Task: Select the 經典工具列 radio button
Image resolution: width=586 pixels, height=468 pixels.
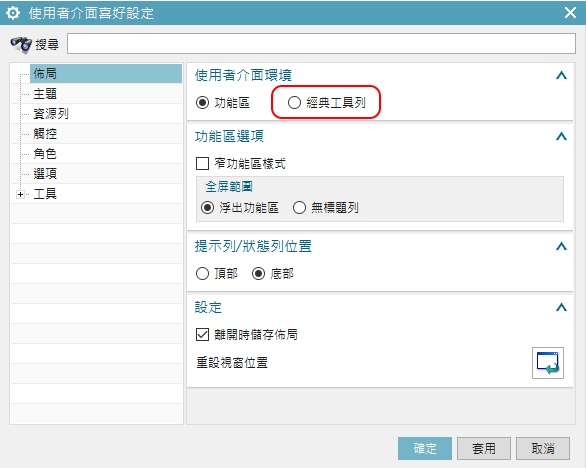Action: coord(294,102)
